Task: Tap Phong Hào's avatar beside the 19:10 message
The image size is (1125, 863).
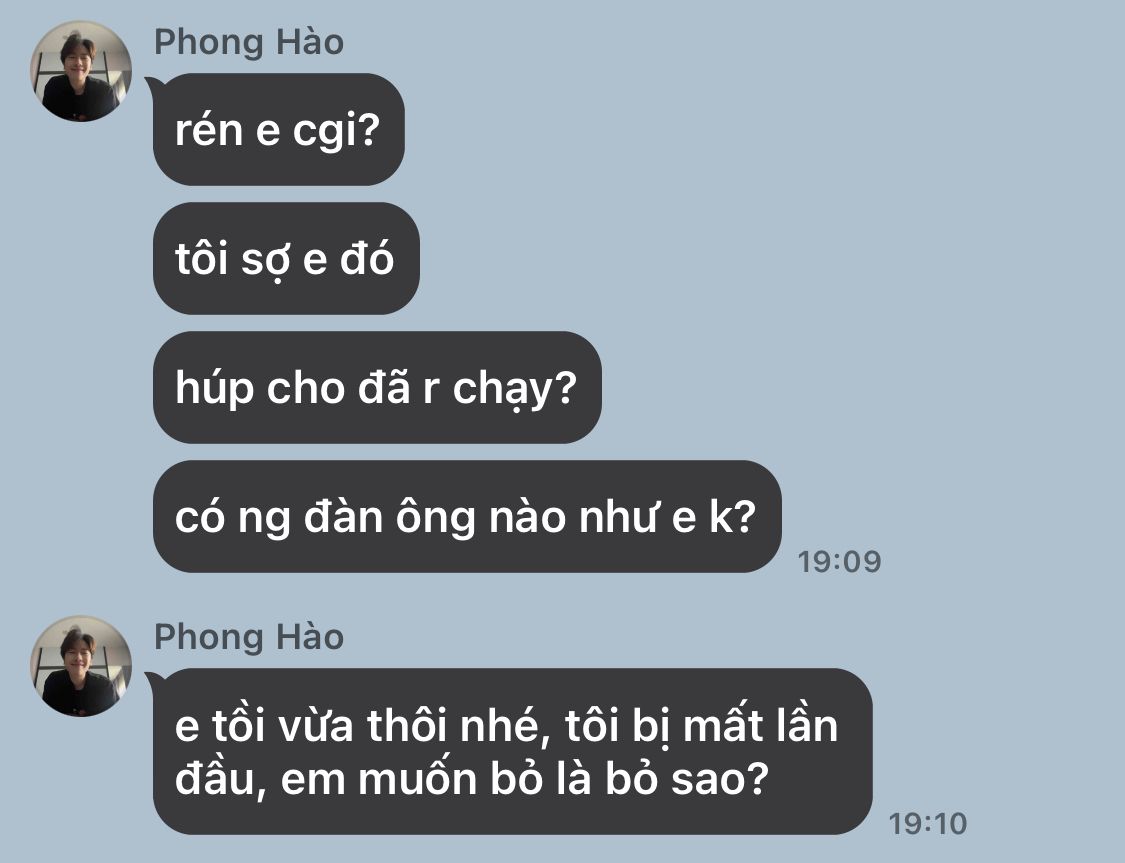Action: click(81, 666)
